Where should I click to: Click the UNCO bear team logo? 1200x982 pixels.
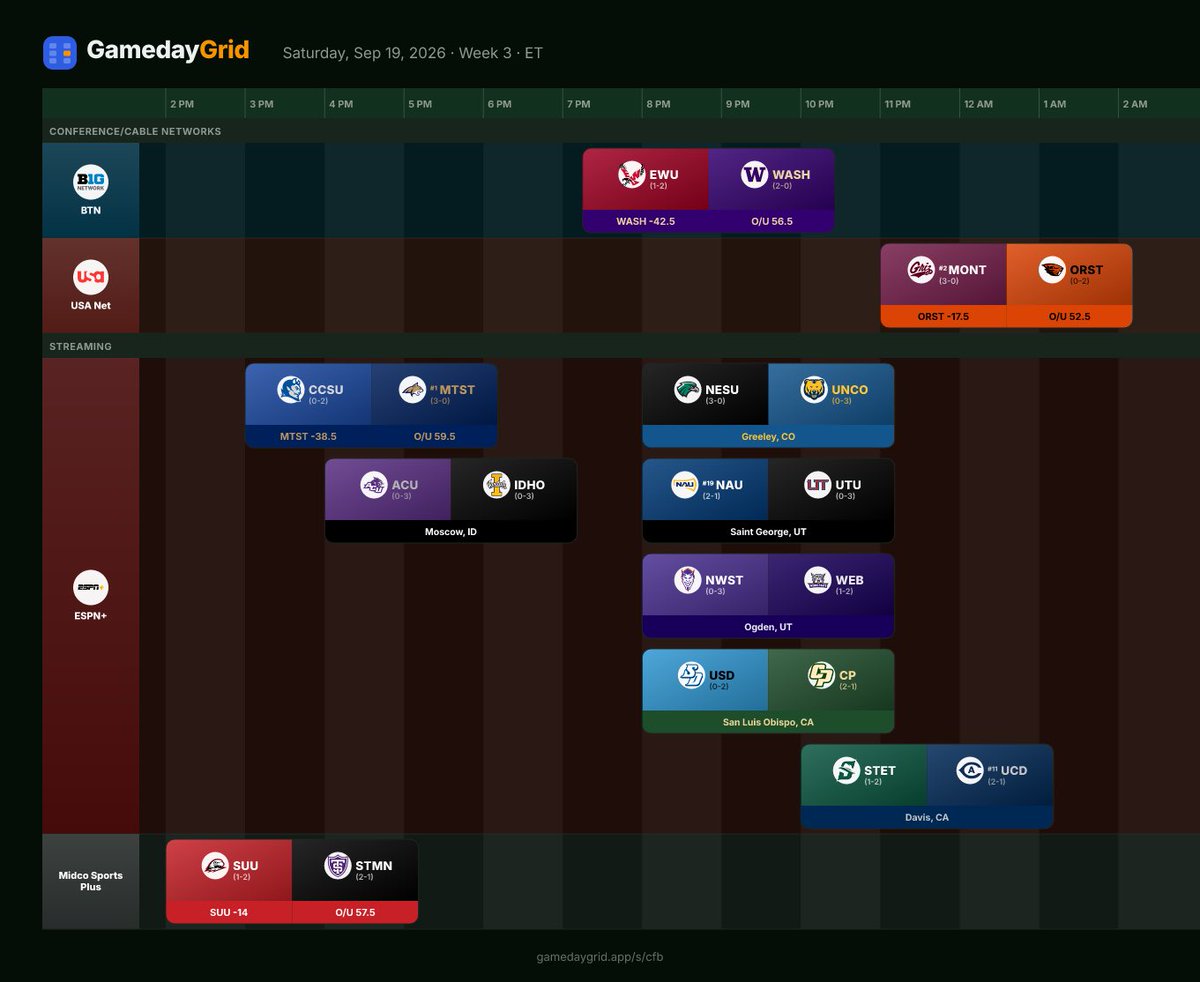click(x=814, y=390)
